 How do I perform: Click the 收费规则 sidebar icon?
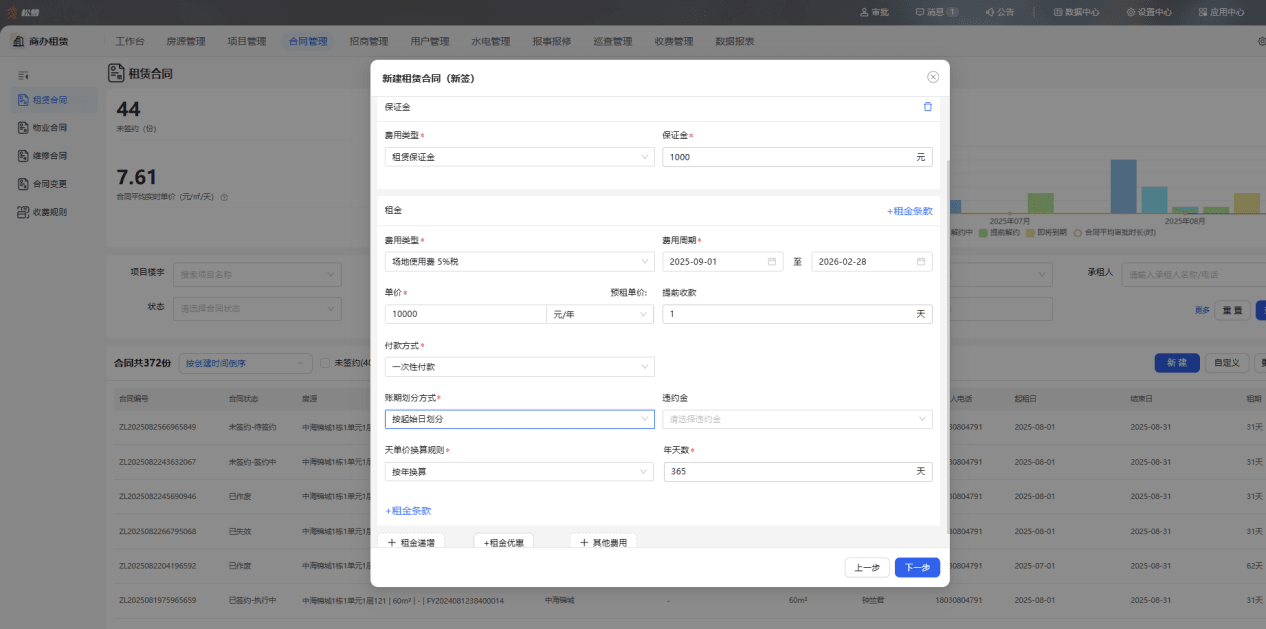coord(23,212)
